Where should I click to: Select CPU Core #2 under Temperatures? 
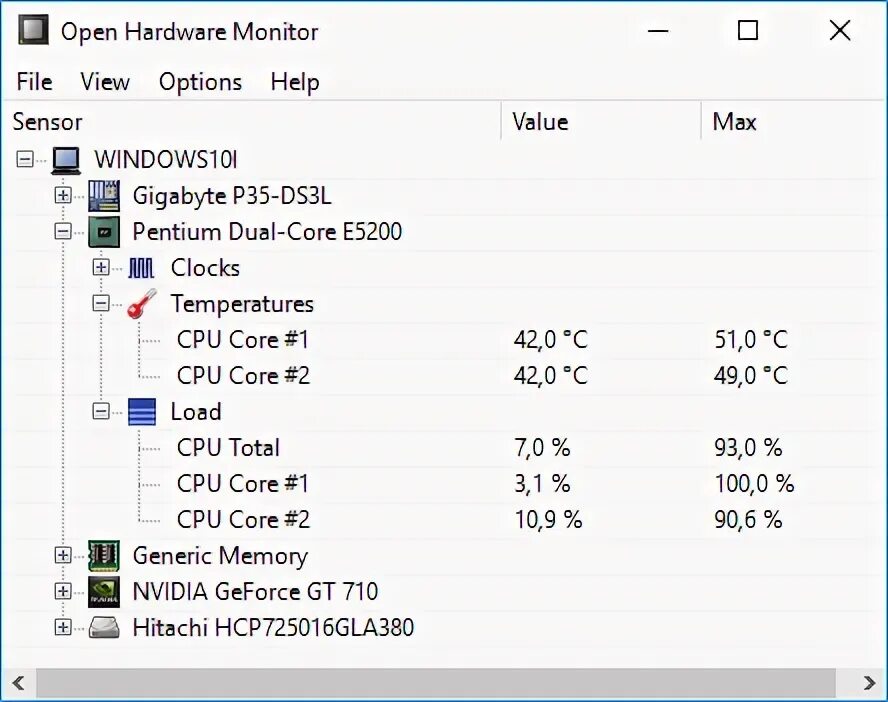(243, 375)
